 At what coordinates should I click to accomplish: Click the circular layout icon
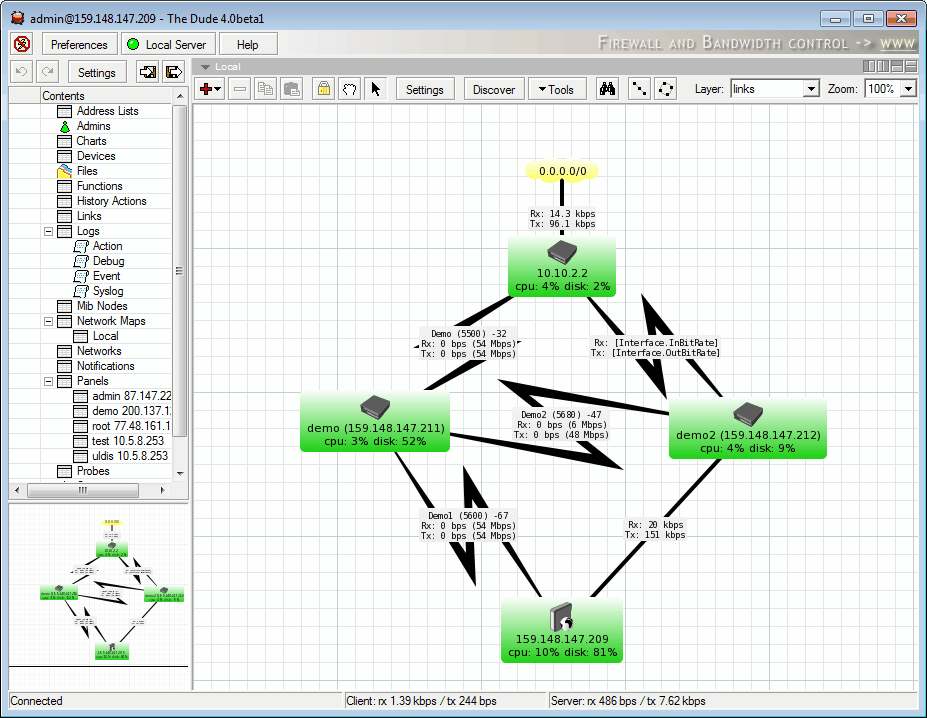(x=666, y=89)
